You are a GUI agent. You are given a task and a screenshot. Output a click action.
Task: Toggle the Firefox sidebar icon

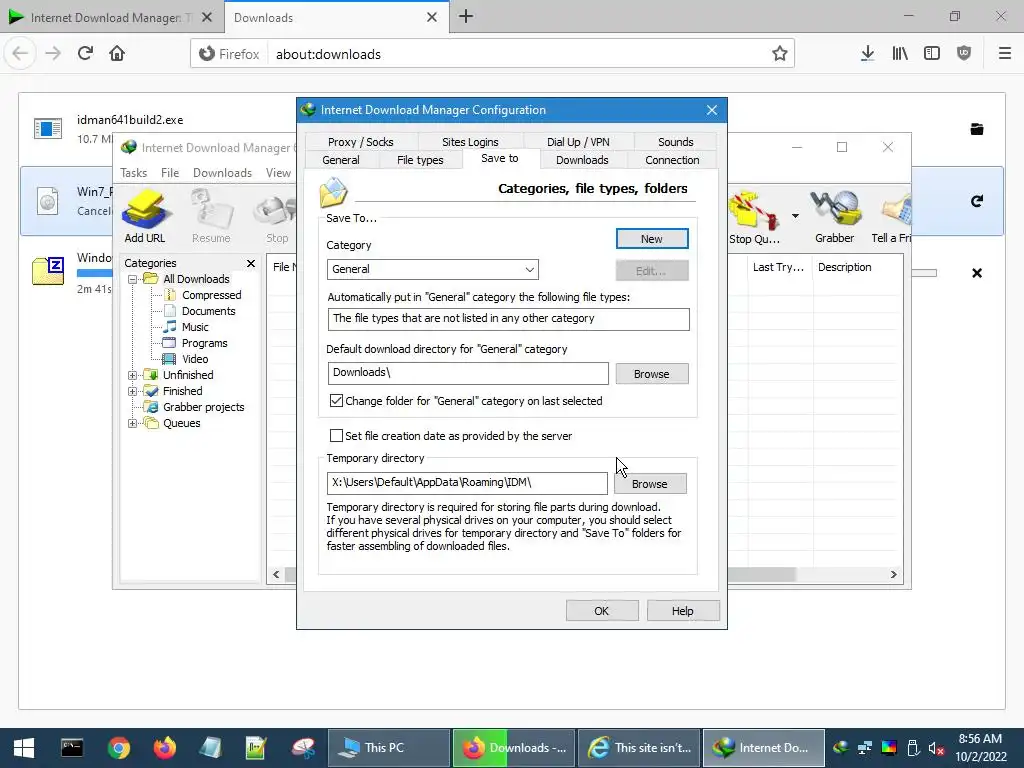932,54
